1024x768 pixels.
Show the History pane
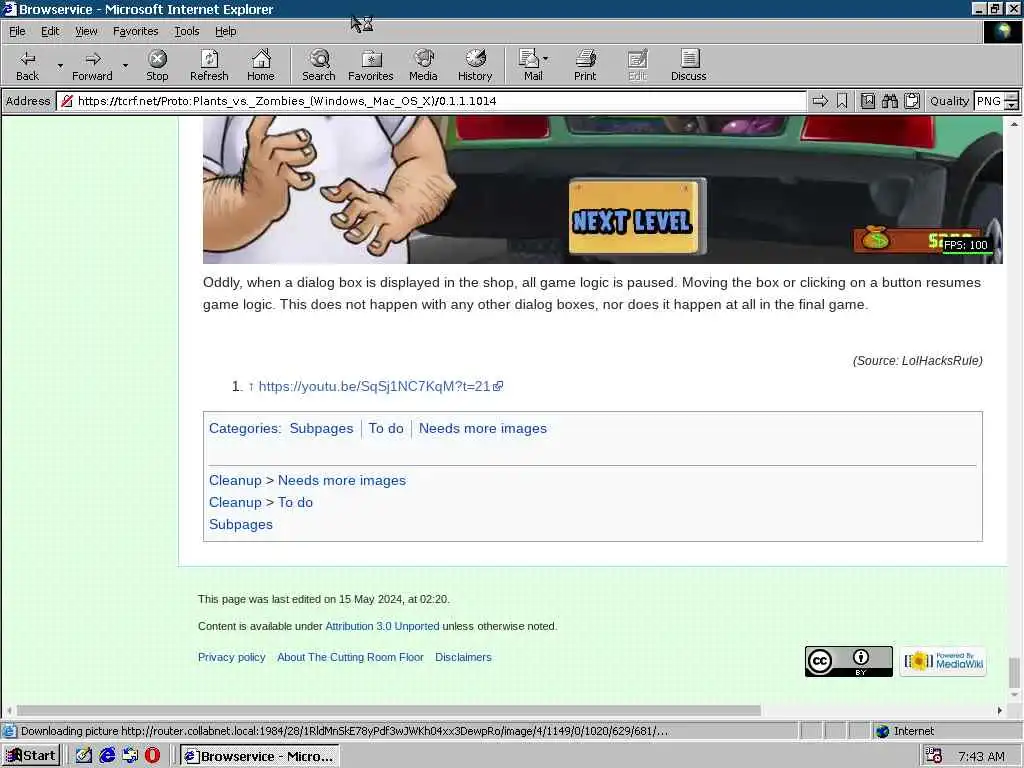(x=475, y=65)
